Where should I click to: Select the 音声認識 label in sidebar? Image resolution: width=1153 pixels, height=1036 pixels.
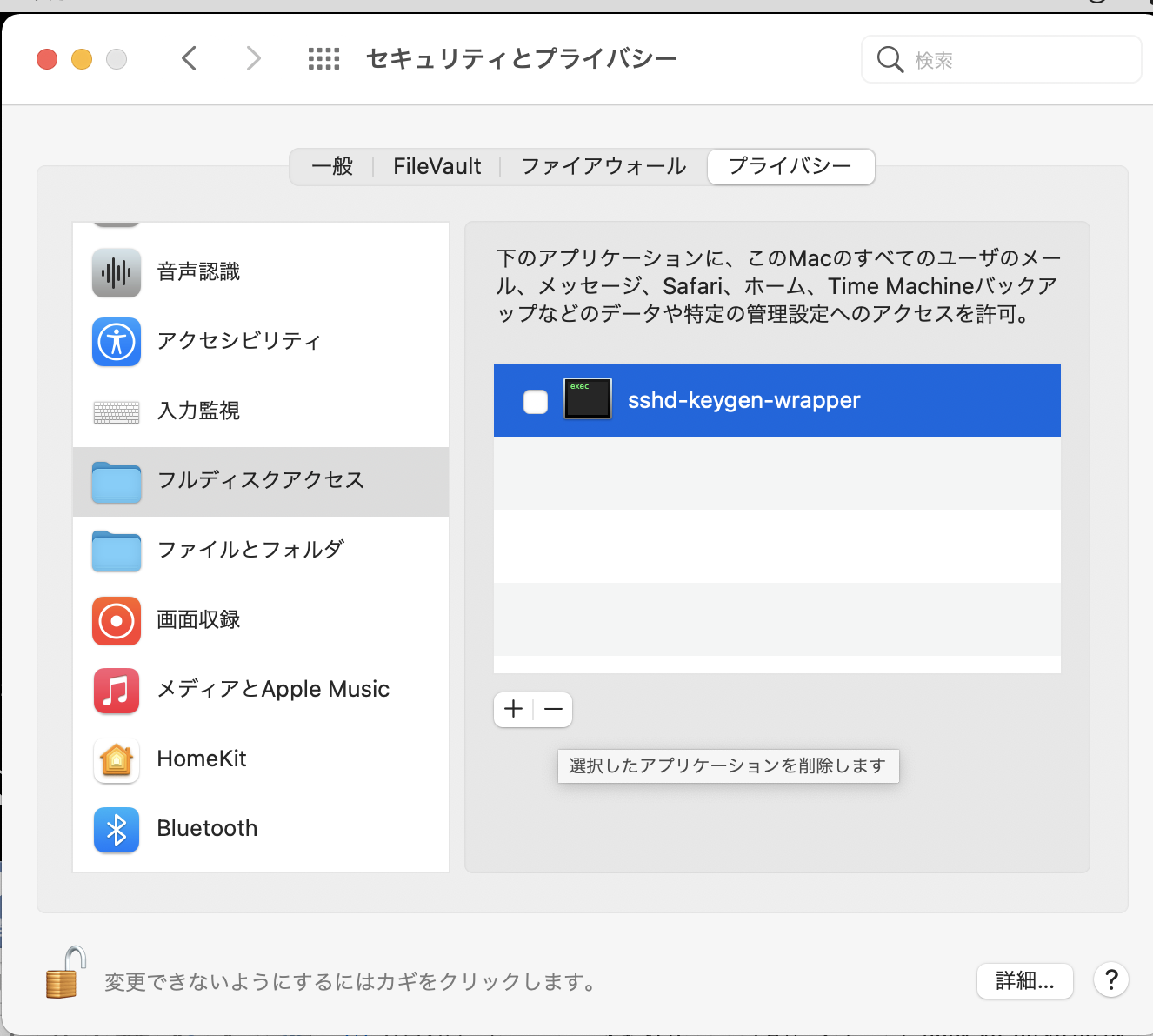tap(198, 272)
